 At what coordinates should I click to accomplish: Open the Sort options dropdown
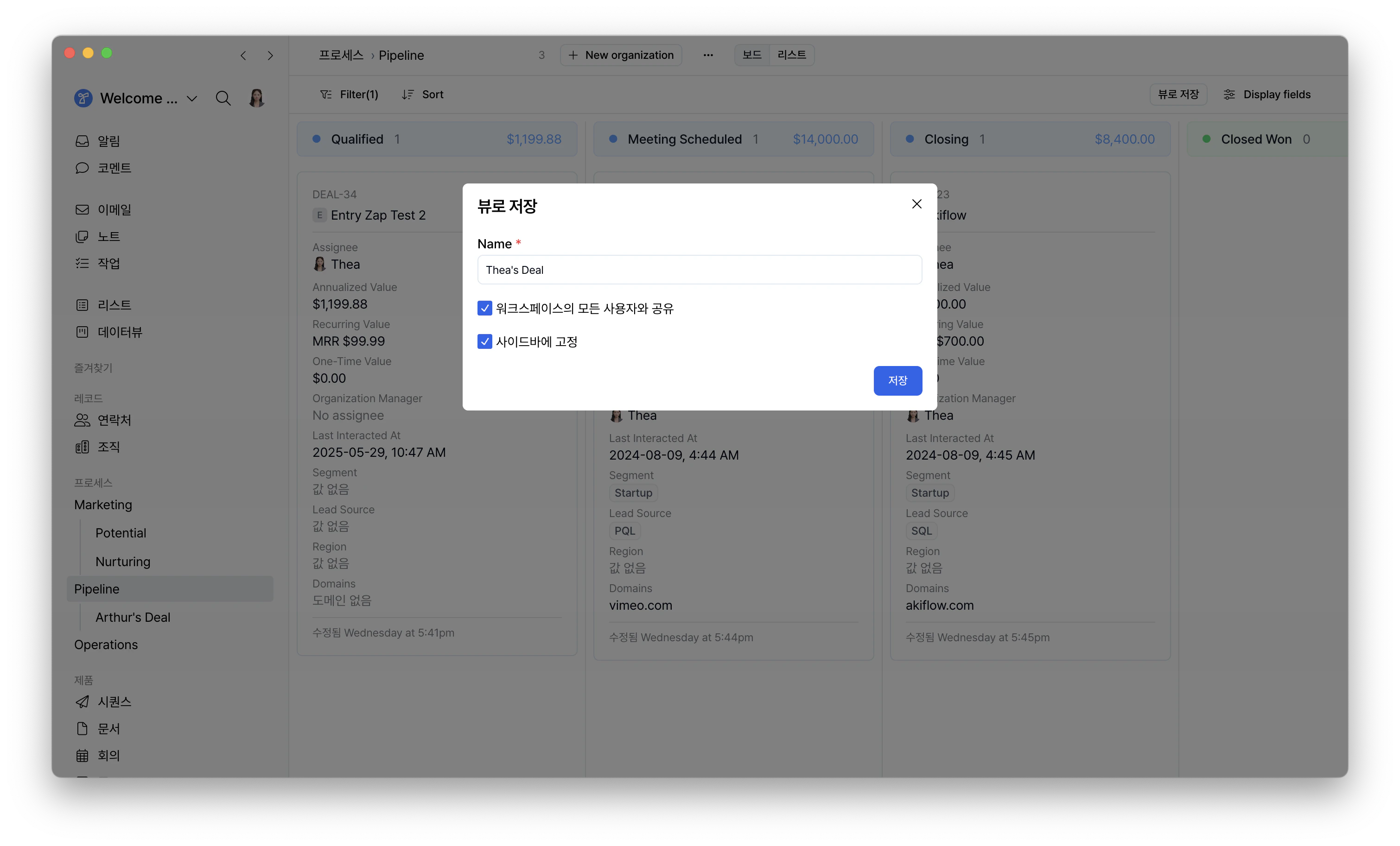(422, 95)
